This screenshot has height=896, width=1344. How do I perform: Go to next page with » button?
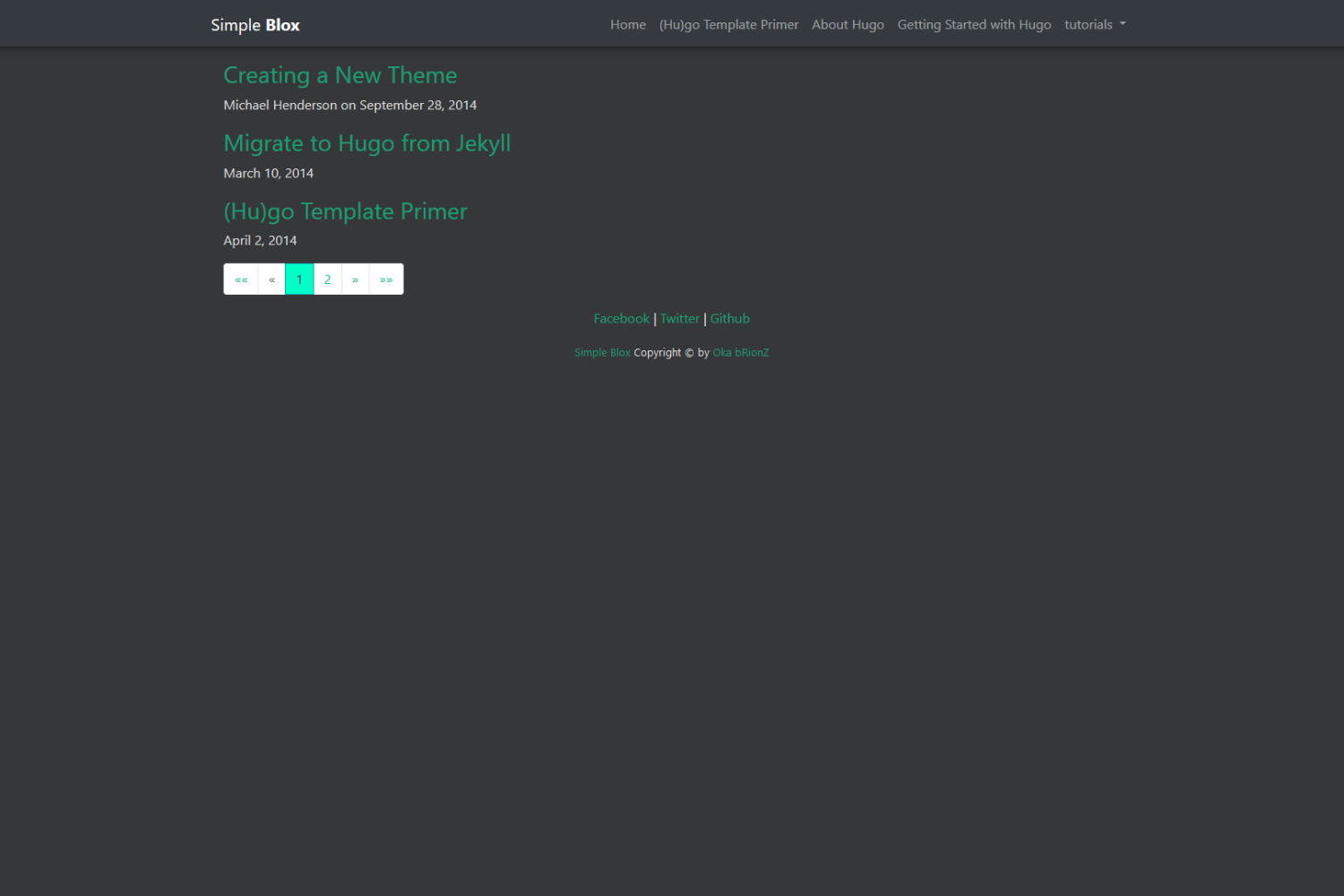(x=355, y=280)
